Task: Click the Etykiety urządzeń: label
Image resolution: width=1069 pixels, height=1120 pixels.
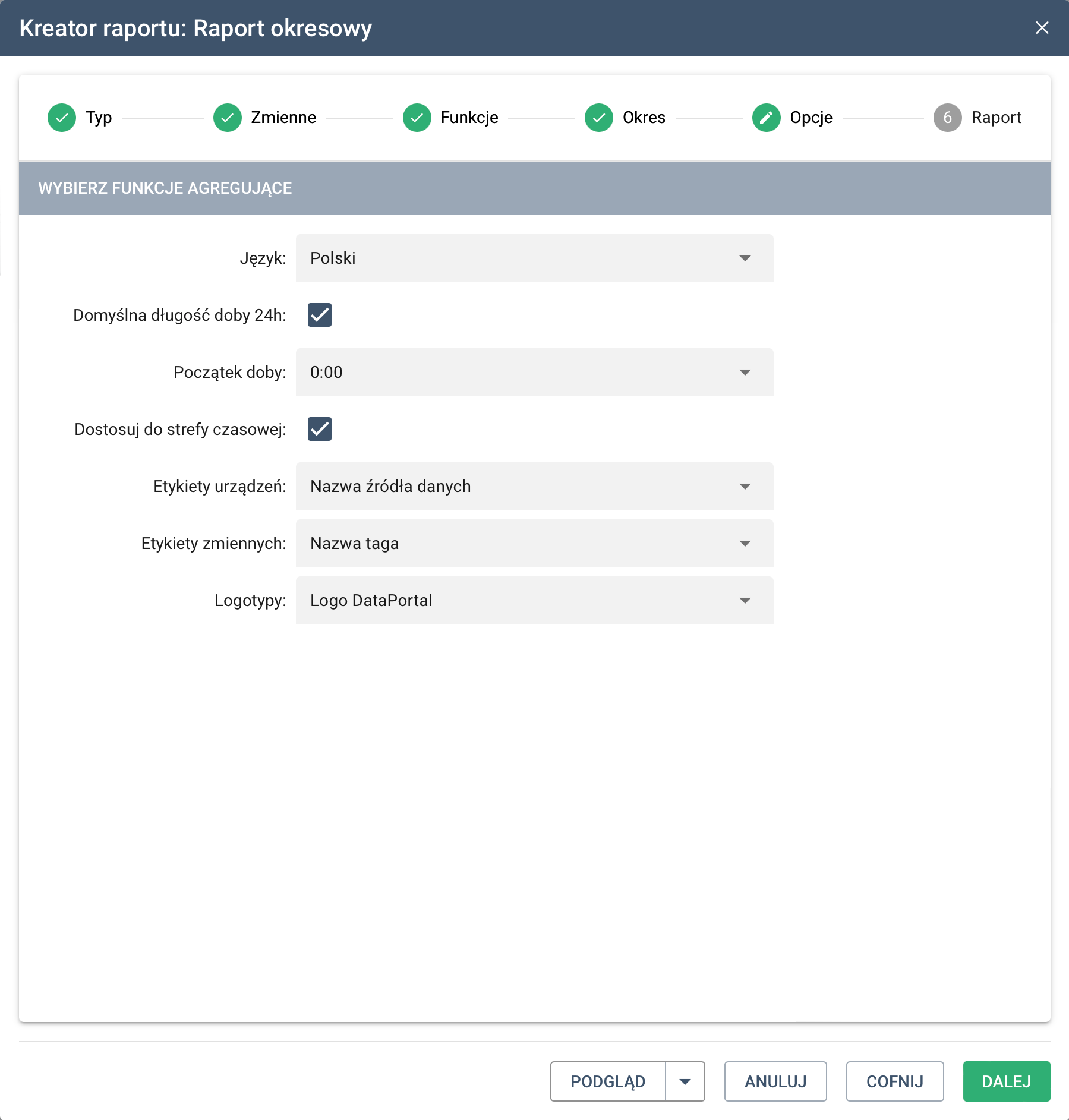Action: 220,487
